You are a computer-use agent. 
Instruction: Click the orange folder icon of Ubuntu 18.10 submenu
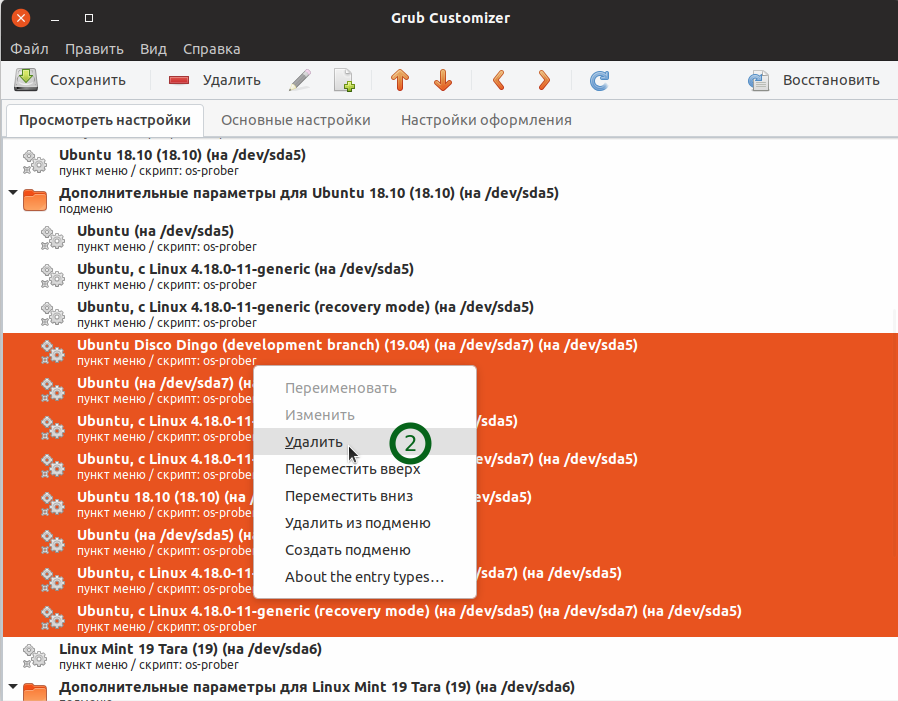coord(34,200)
